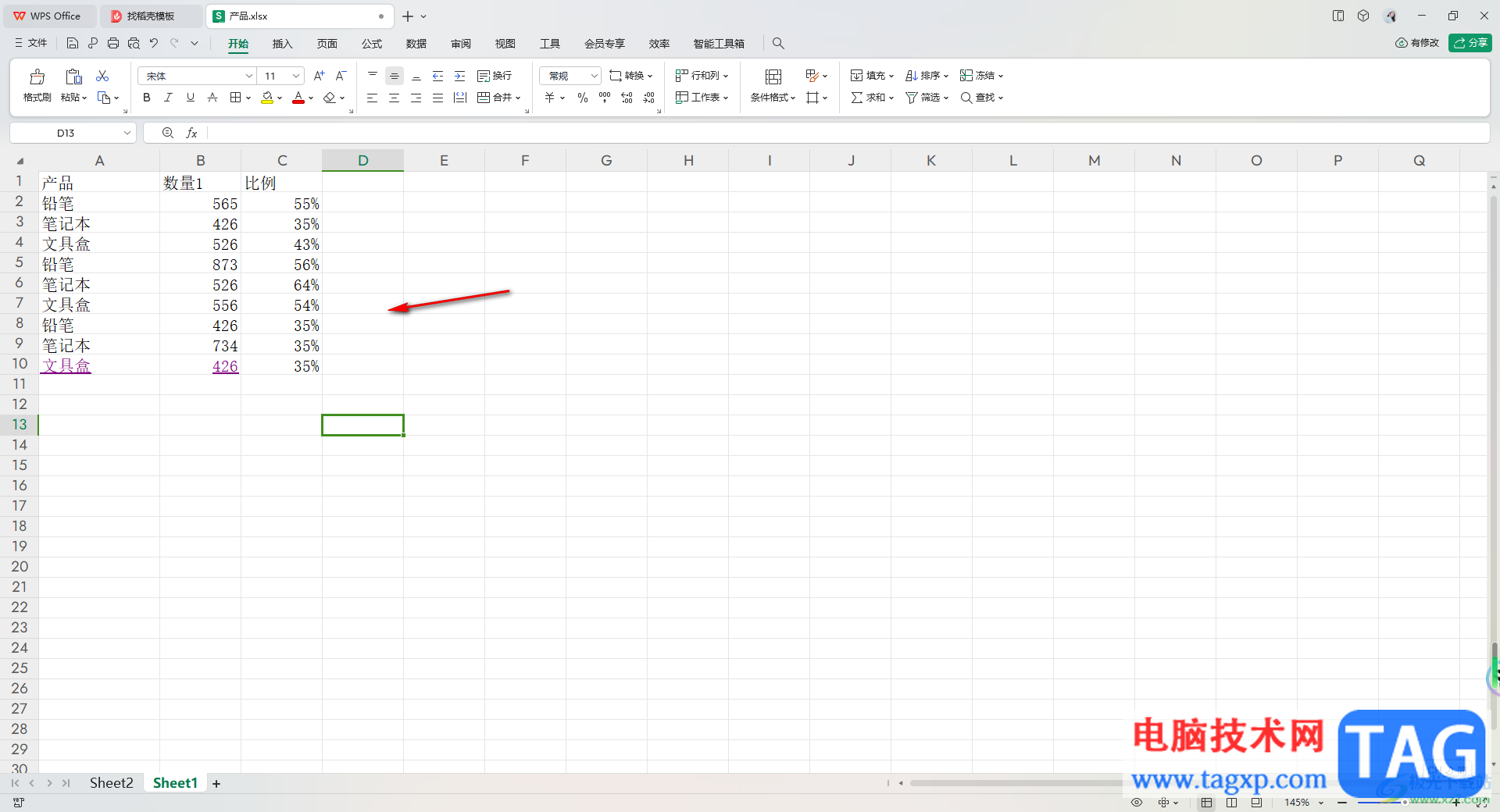Click the zoom slider handle
This screenshot has width=1500, height=812.
(1405, 803)
